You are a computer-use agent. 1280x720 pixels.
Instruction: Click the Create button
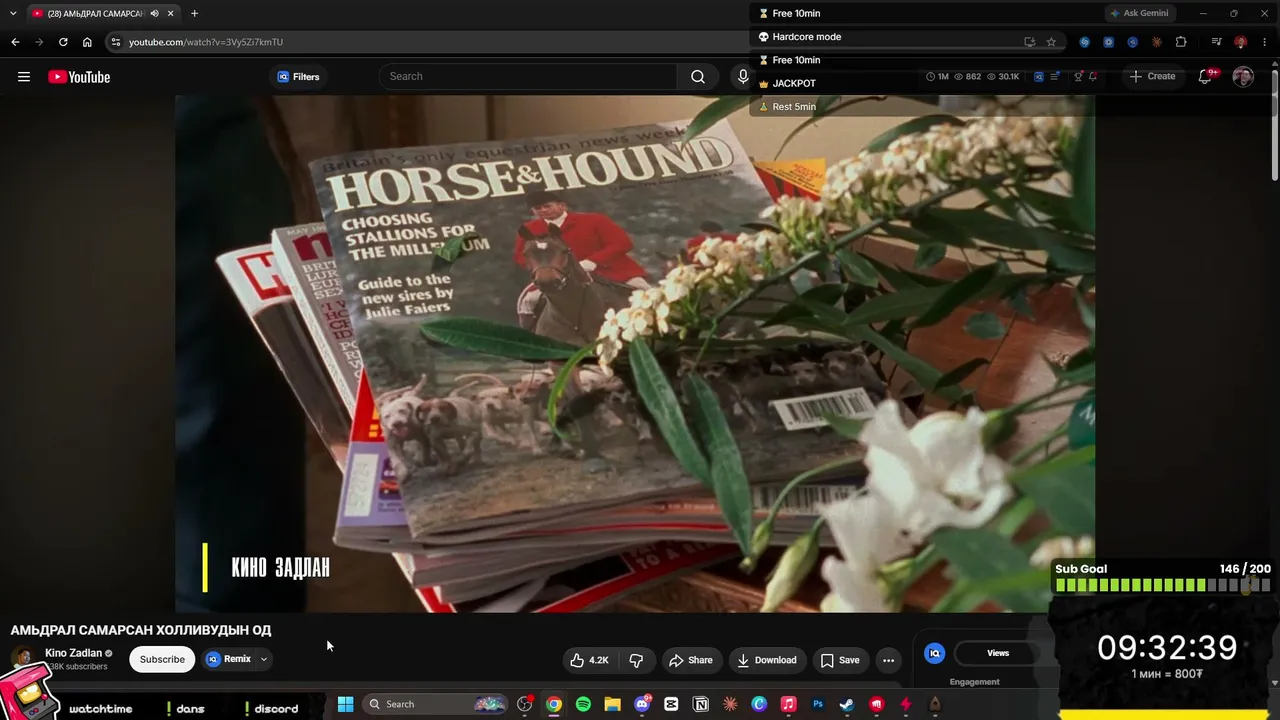click(1152, 77)
